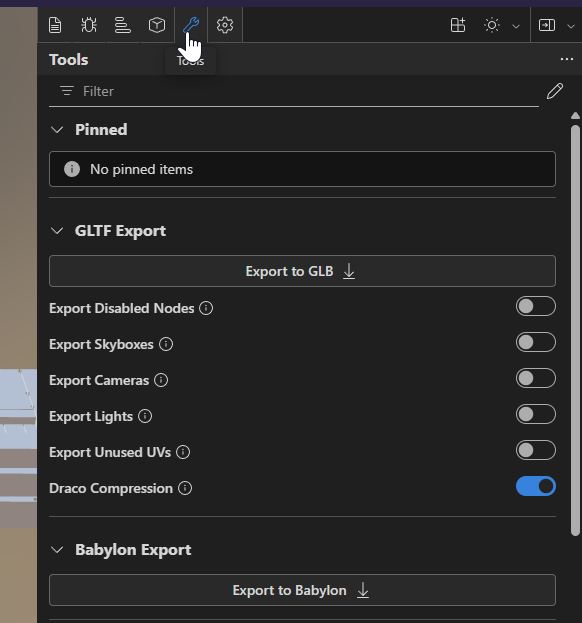
Task: Click into the Filter input field
Action: [294, 91]
